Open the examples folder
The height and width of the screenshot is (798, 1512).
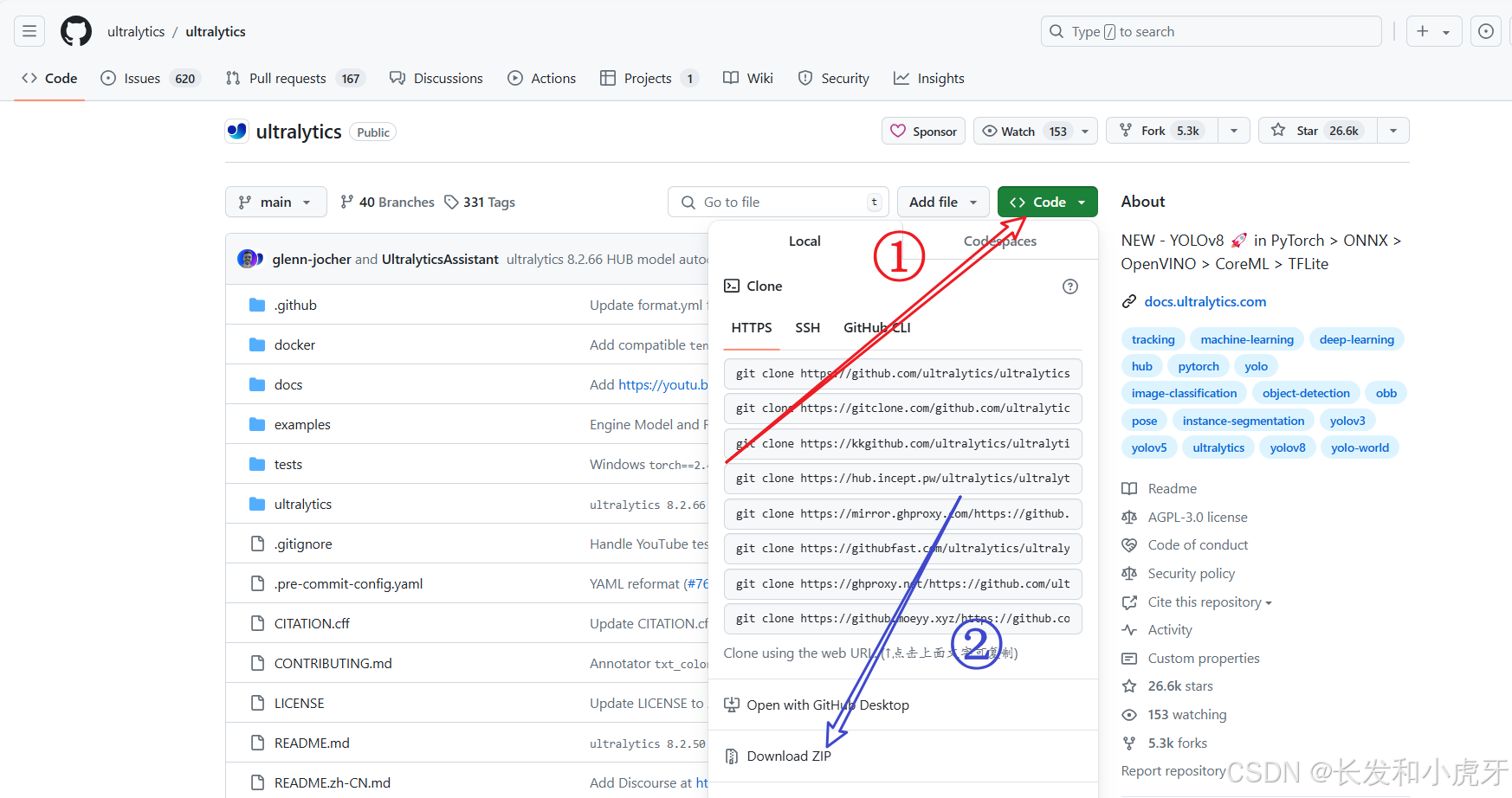click(x=302, y=424)
